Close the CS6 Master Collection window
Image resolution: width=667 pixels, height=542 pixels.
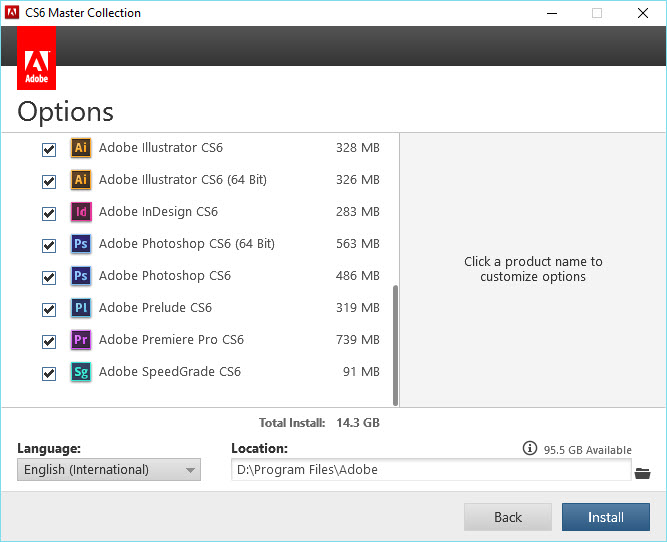coord(643,13)
